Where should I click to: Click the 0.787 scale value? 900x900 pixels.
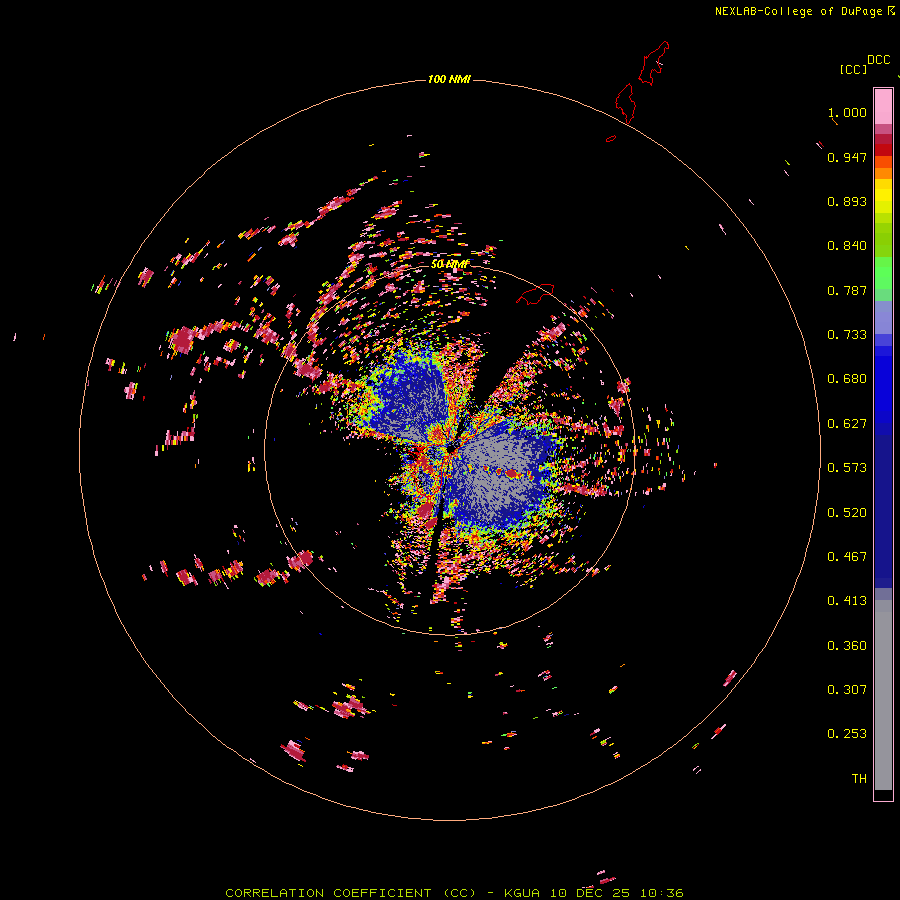click(x=847, y=290)
